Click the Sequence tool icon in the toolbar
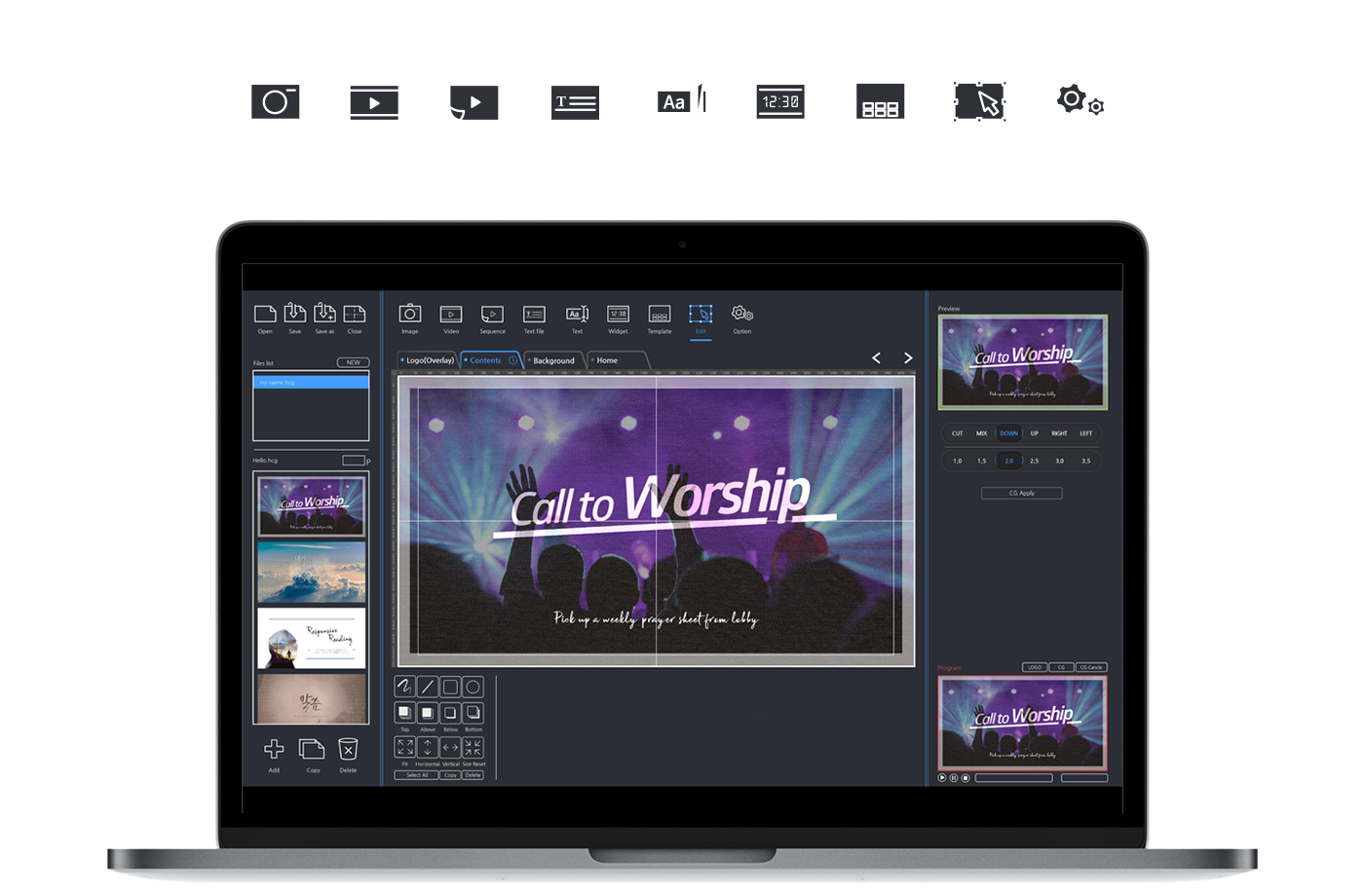The height and width of the screenshot is (896, 1364). point(492,315)
